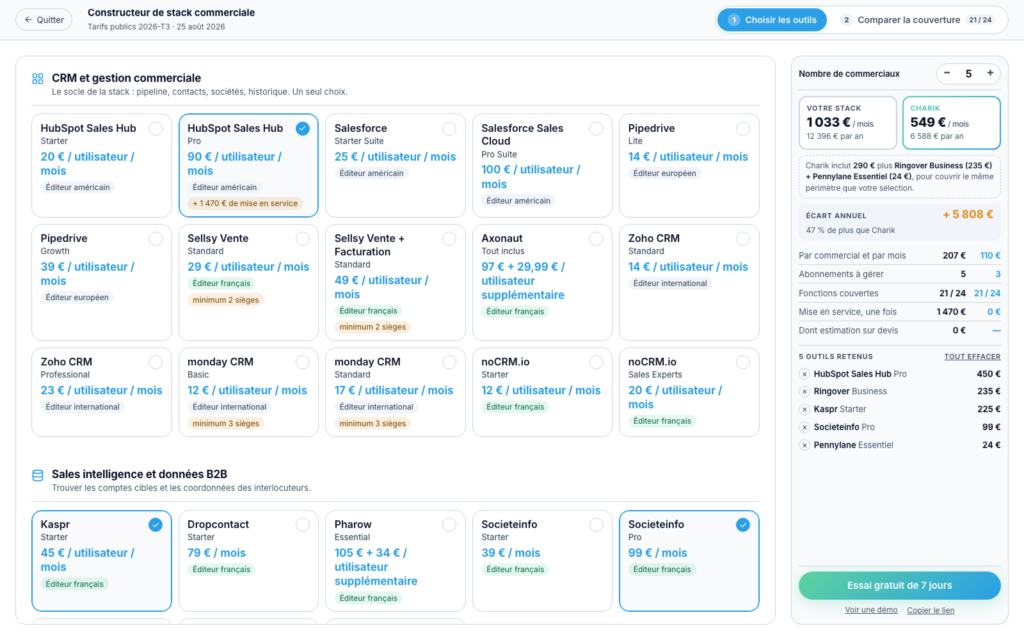Screen dimensions: 1024x640
Task: Remove Pennylane Essentiel from retained tools
Action: pos(805,445)
